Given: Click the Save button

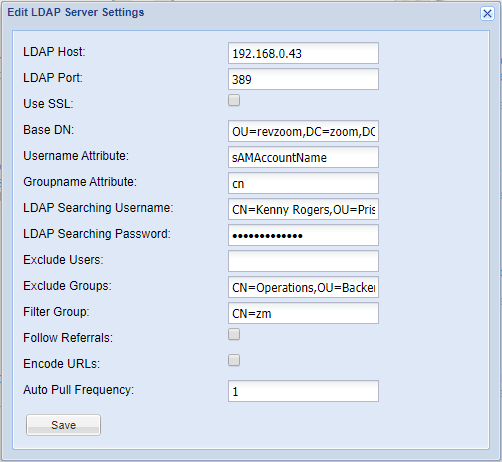Looking at the screenshot, I should click(63, 425).
